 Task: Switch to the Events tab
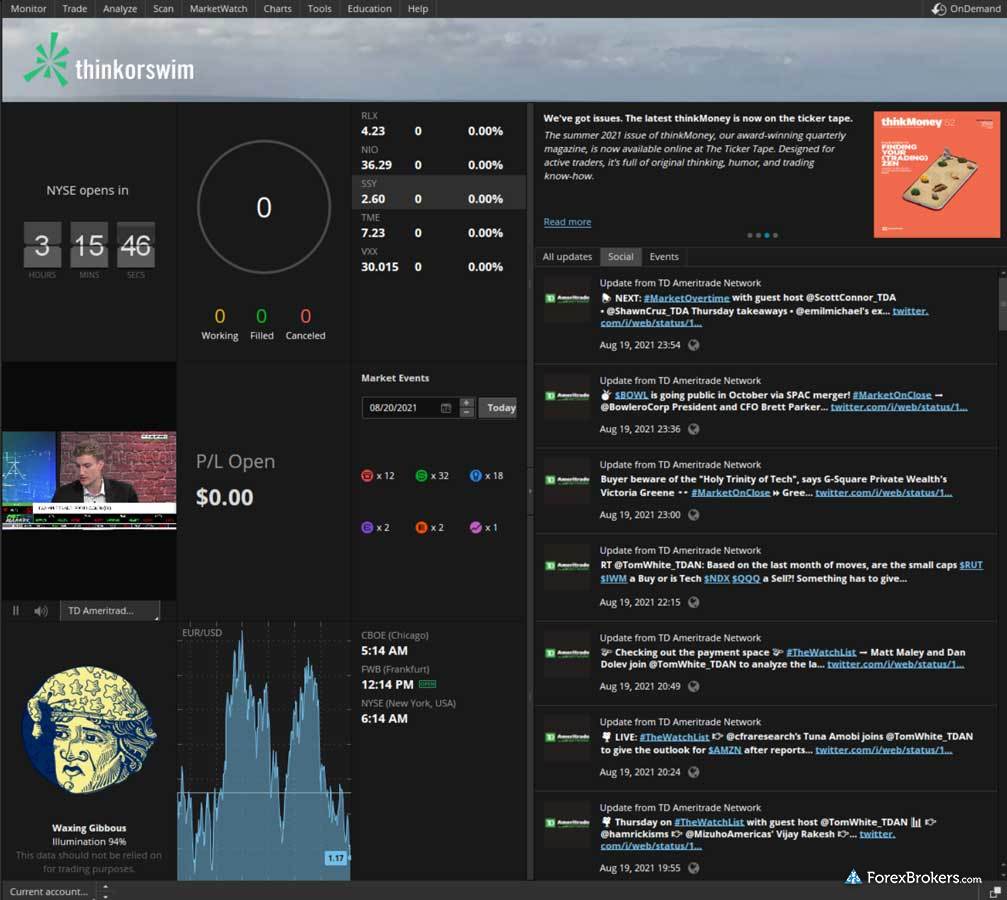[x=663, y=256]
